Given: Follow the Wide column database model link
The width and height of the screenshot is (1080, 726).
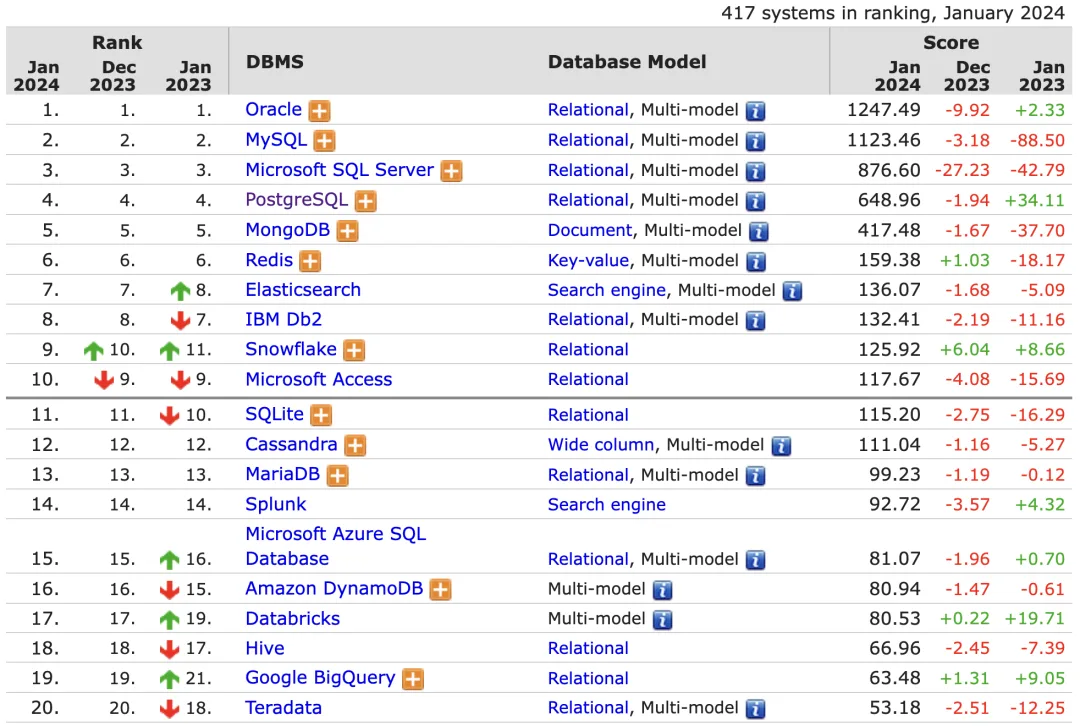Looking at the screenshot, I should point(601,445).
